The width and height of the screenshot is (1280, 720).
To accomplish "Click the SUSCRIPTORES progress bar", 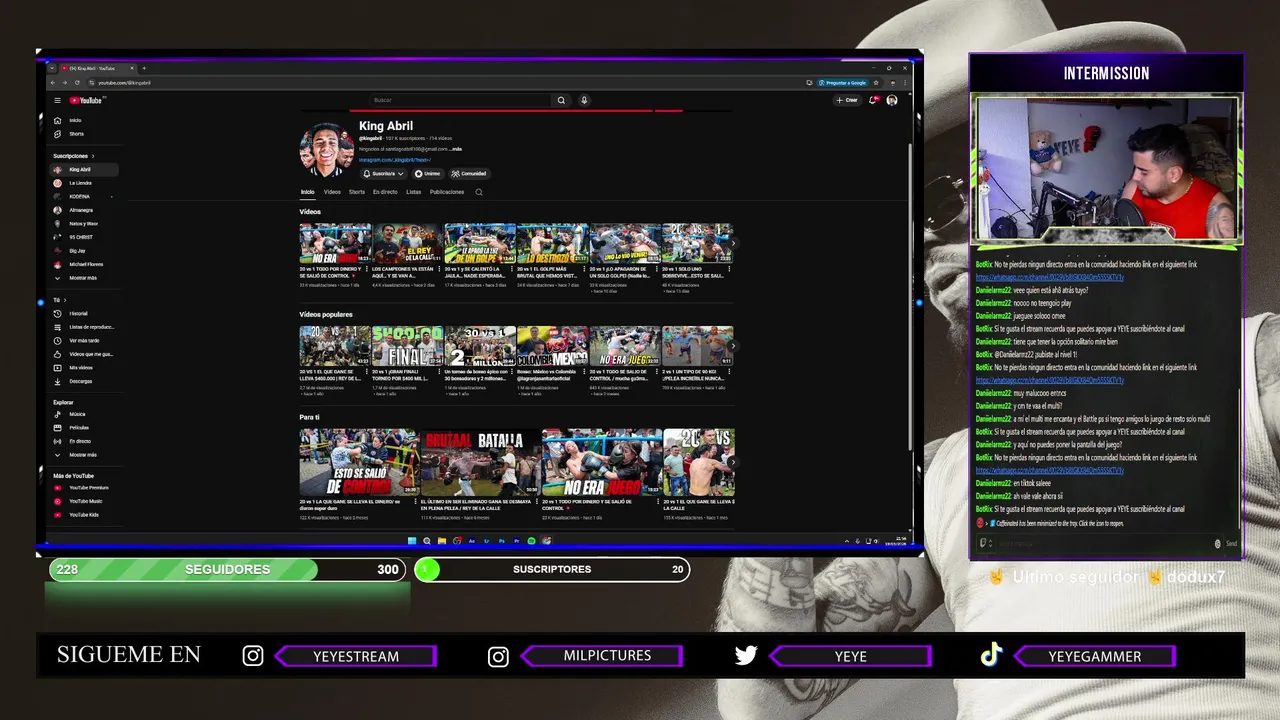I will click(x=552, y=569).
